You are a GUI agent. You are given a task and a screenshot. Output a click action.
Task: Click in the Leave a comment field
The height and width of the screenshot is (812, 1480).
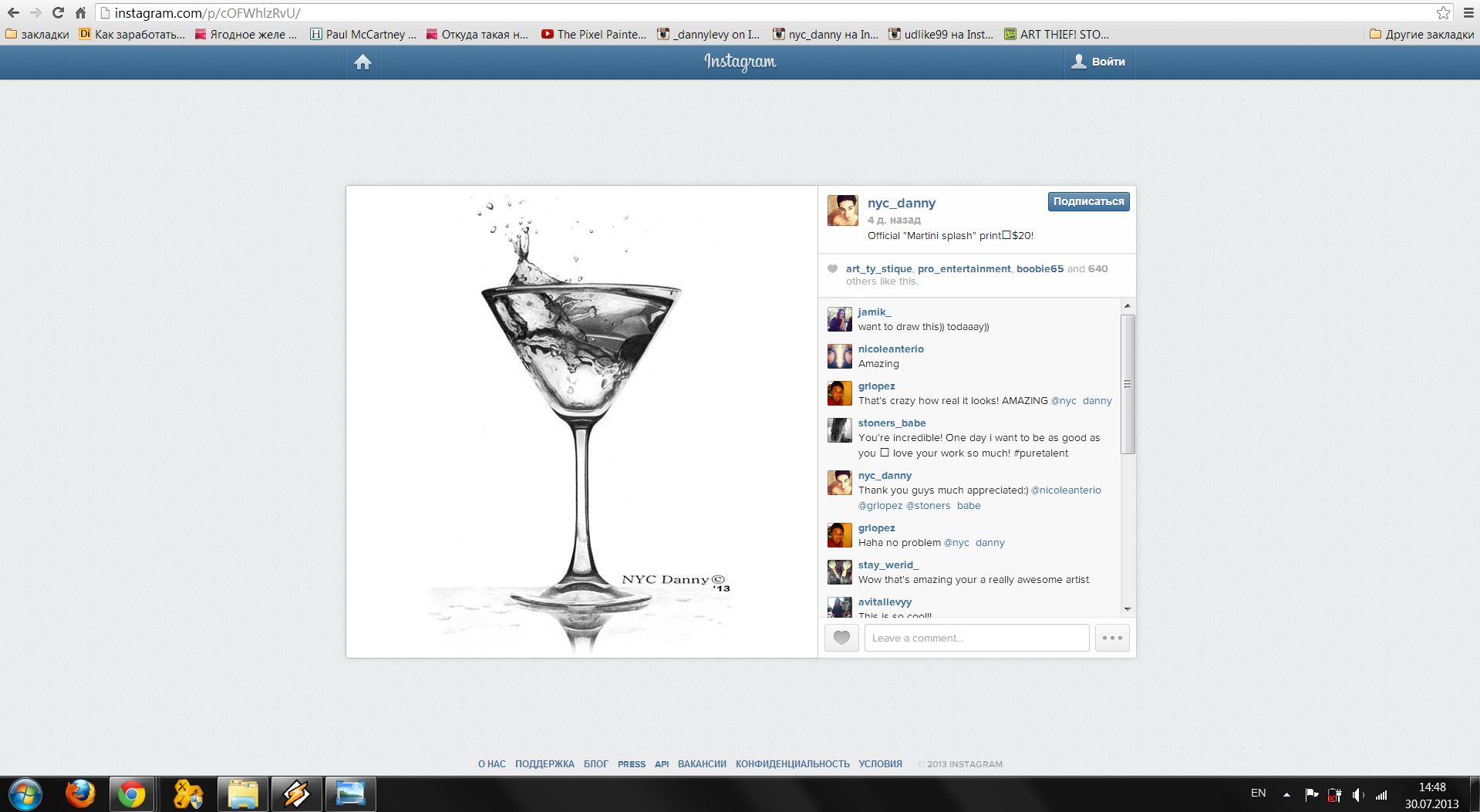point(976,638)
